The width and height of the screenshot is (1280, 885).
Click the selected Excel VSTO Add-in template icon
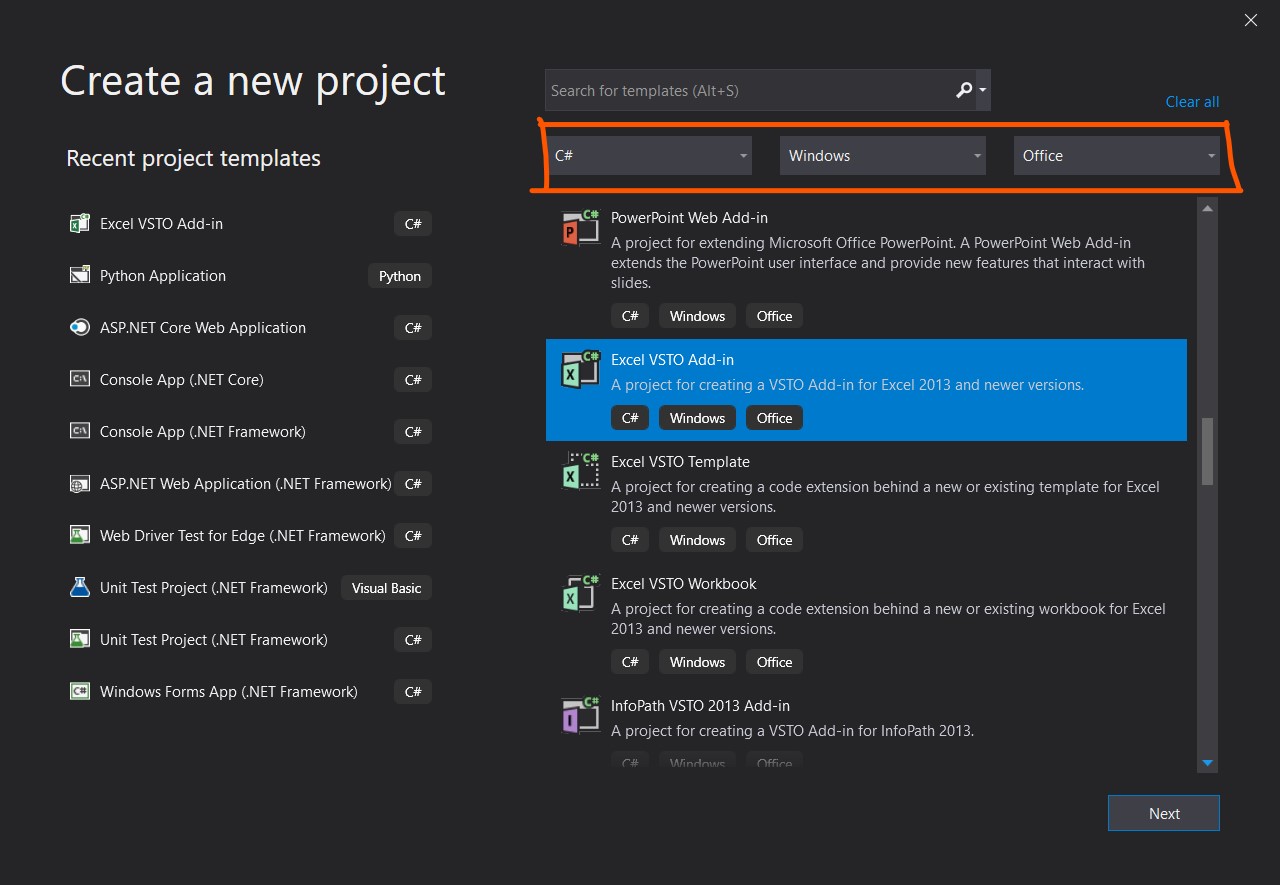point(580,370)
